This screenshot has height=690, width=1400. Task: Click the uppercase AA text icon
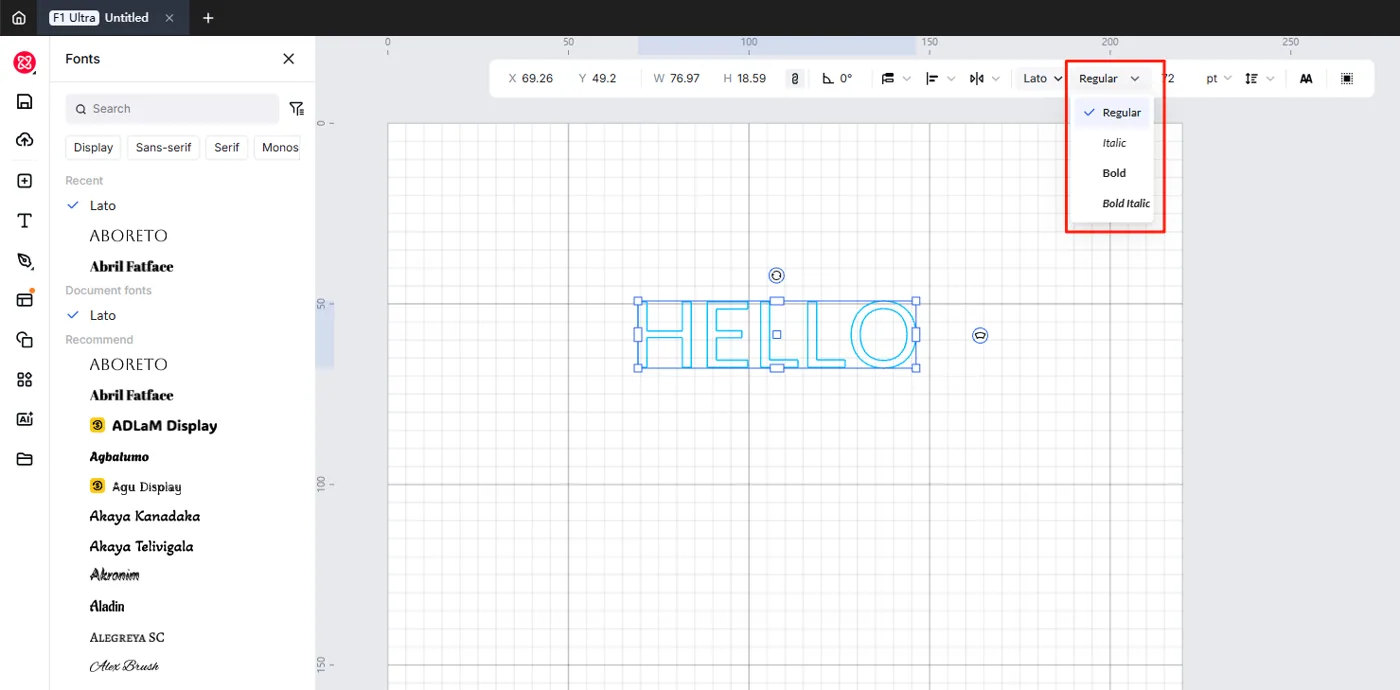tap(1306, 78)
